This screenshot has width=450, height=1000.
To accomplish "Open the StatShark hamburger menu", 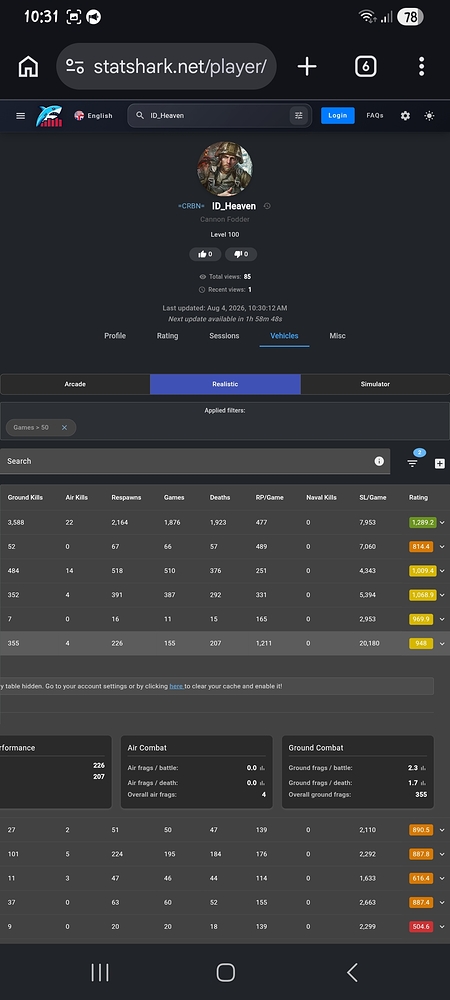I will [x=20, y=115].
